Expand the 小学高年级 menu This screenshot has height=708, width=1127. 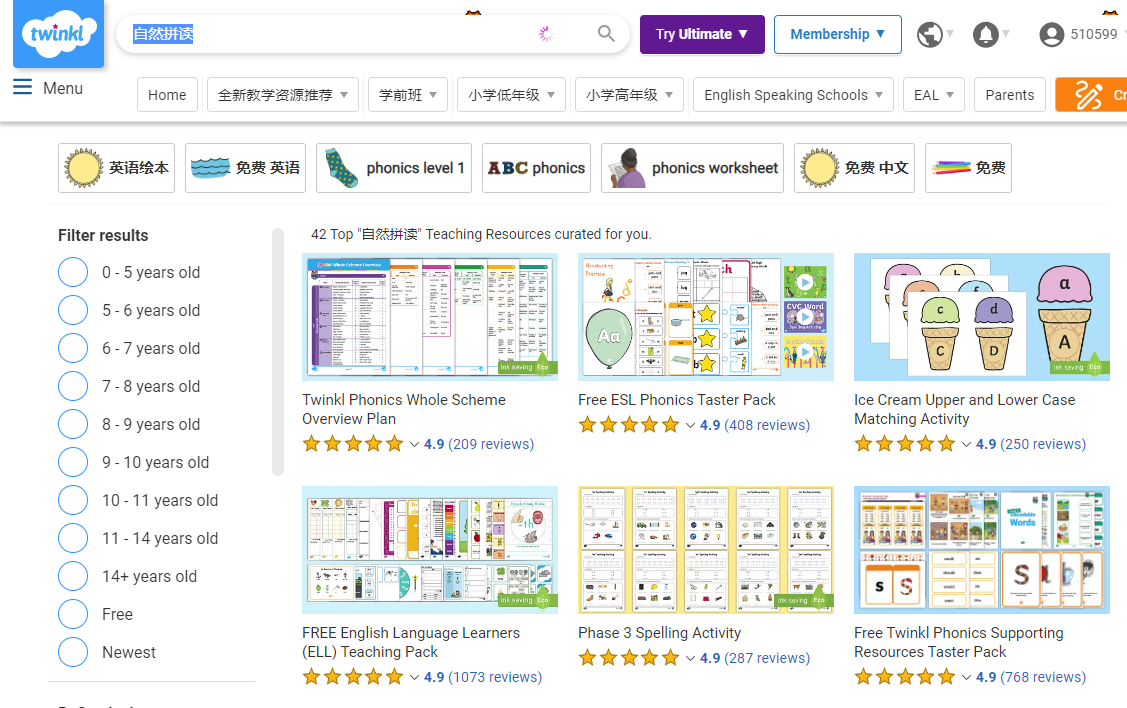tap(629, 95)
